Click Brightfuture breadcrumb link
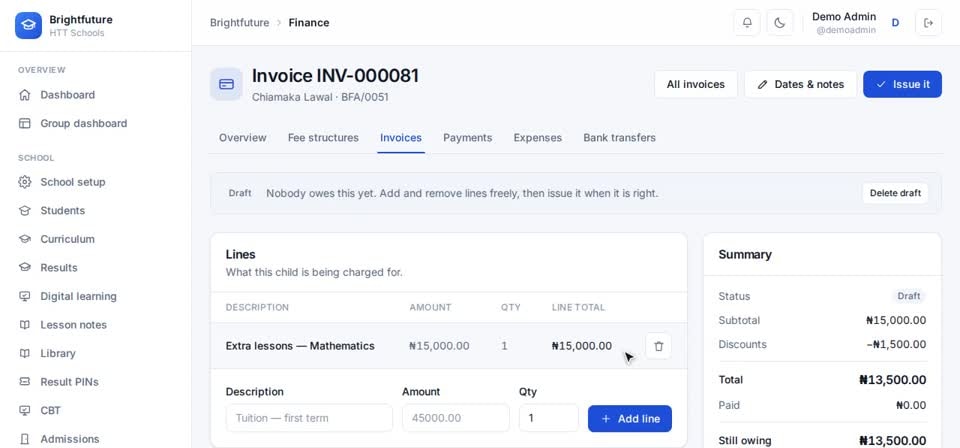Image resolution: width=960 pixels, height=448 pixels. [239, 23]
